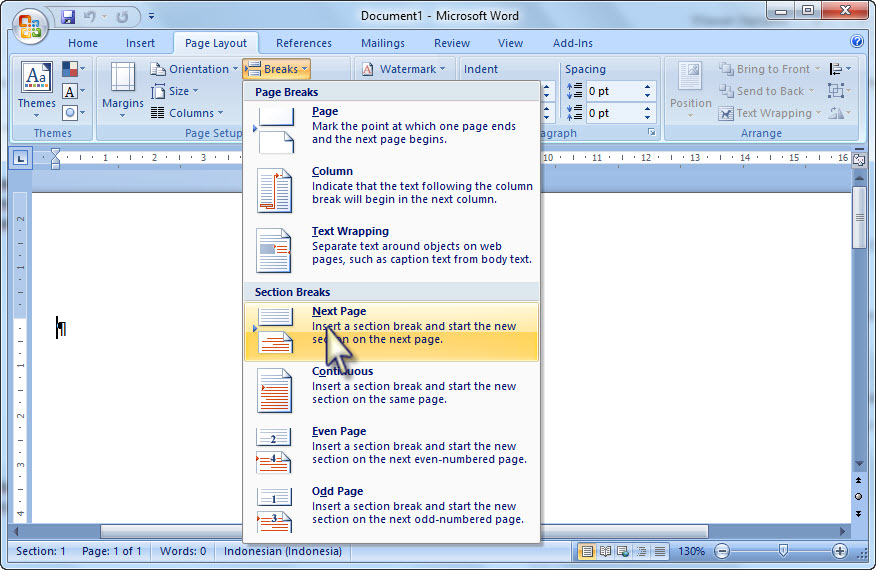Jump to next page with double-down arrows

(x=859, y=513)
